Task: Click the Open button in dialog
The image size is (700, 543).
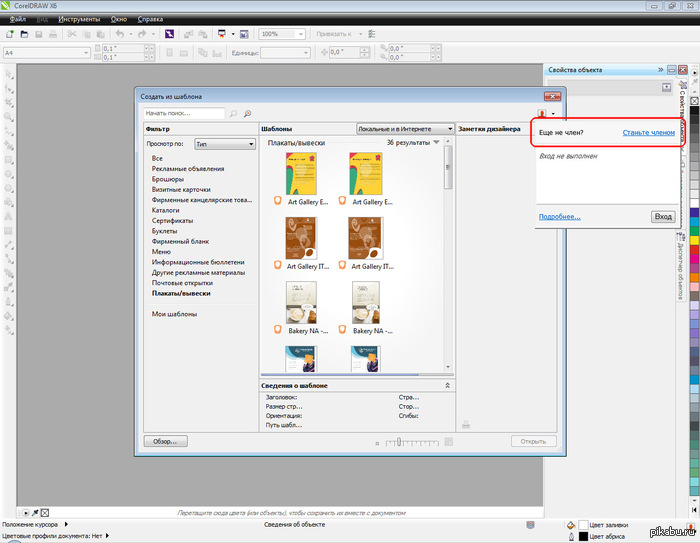Action: (x=533, y=441)
